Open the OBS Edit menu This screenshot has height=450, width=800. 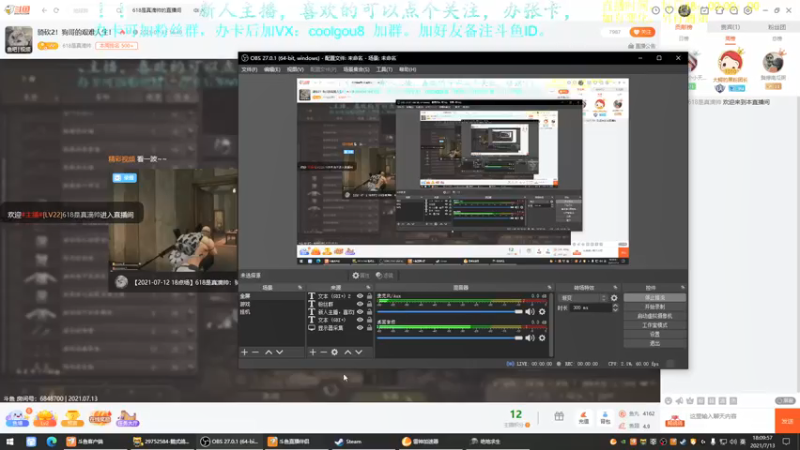[272, 69]
